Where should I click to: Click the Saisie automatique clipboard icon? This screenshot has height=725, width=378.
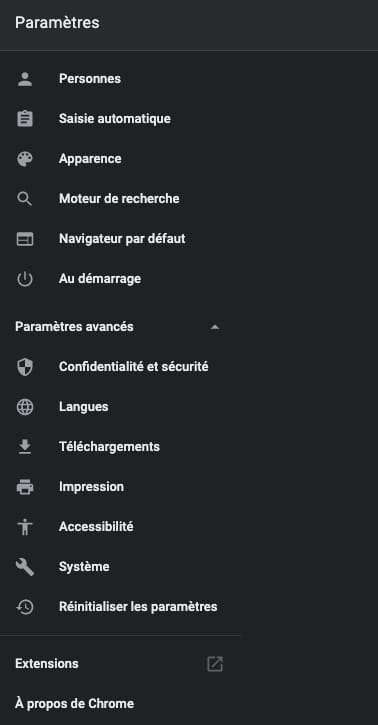point(24,119)
